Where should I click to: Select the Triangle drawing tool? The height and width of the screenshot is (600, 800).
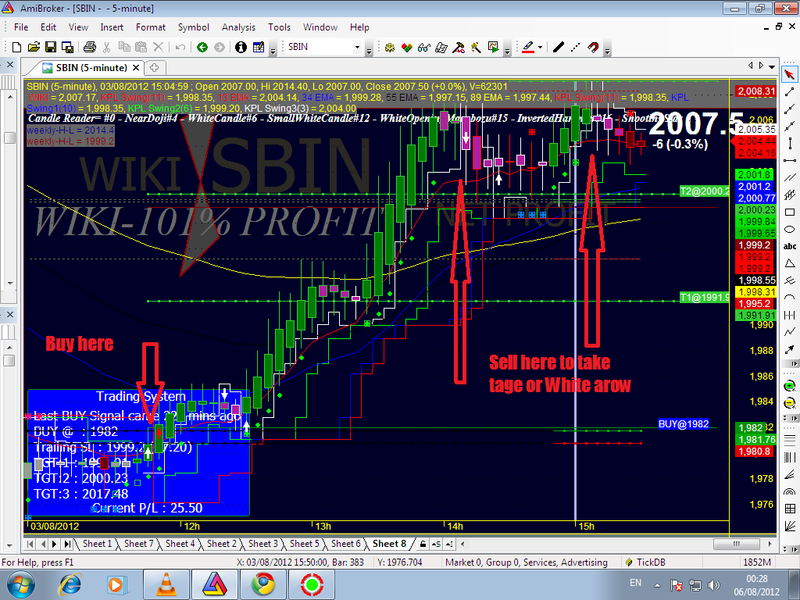pyautogui.click(x=790, y=263)
